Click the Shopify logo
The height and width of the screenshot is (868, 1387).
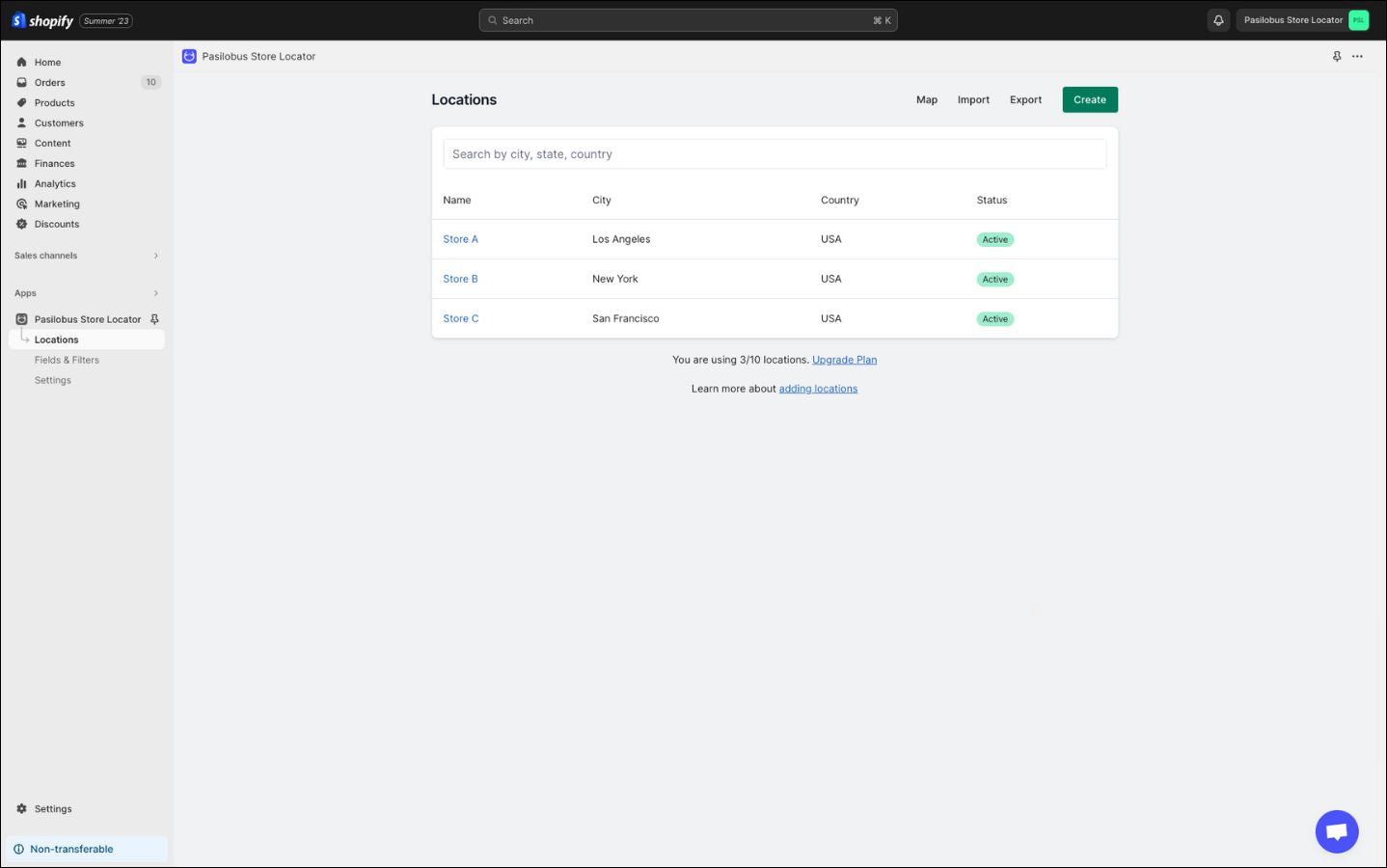[x=42, y=20]
